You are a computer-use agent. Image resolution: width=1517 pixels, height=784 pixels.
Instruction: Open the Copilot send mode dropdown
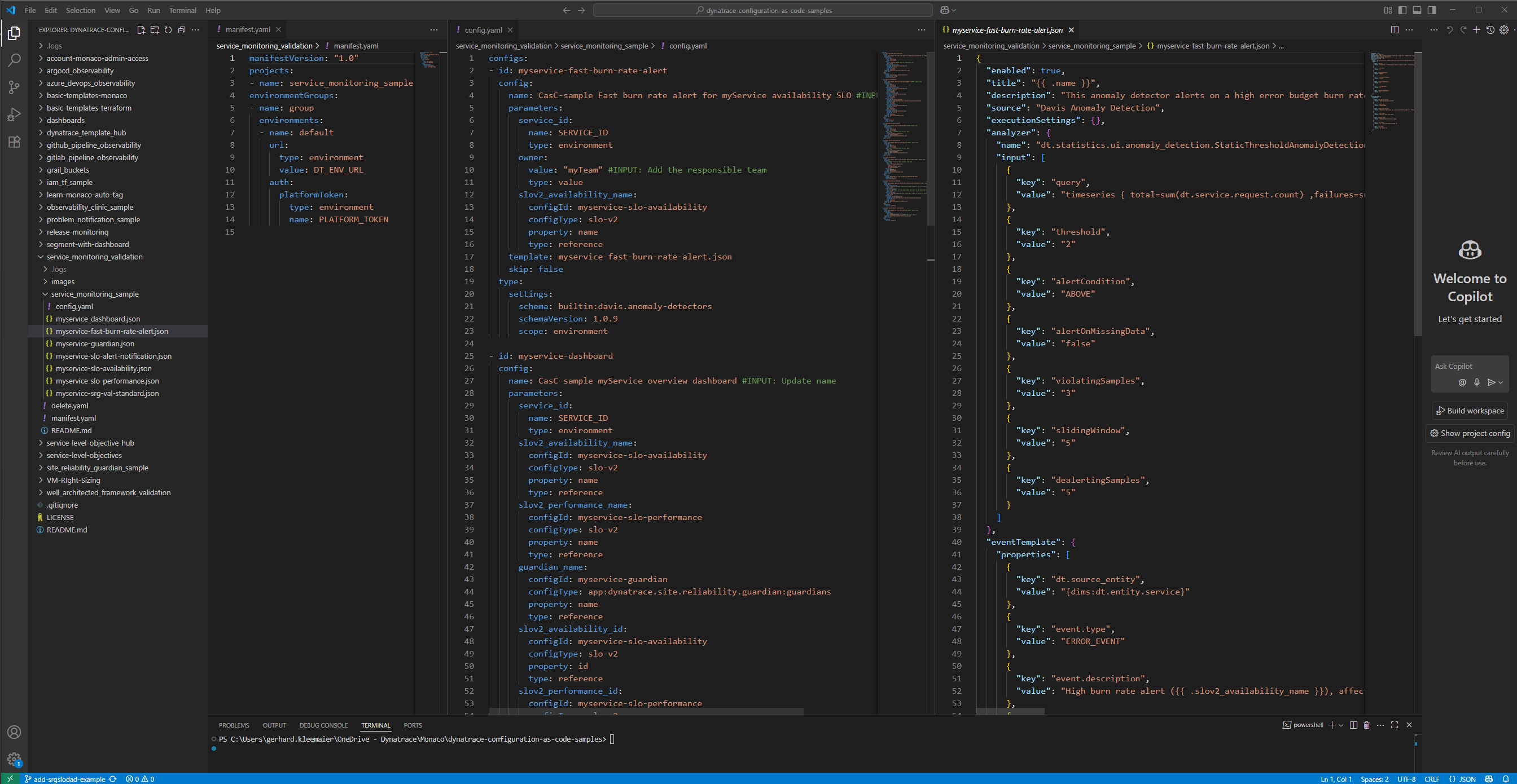tap(1501, 382)
